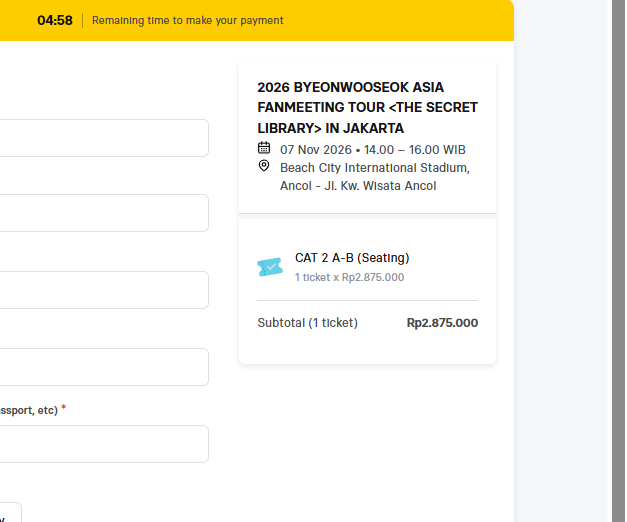Focus the topmost form input field

pos(104,138)
